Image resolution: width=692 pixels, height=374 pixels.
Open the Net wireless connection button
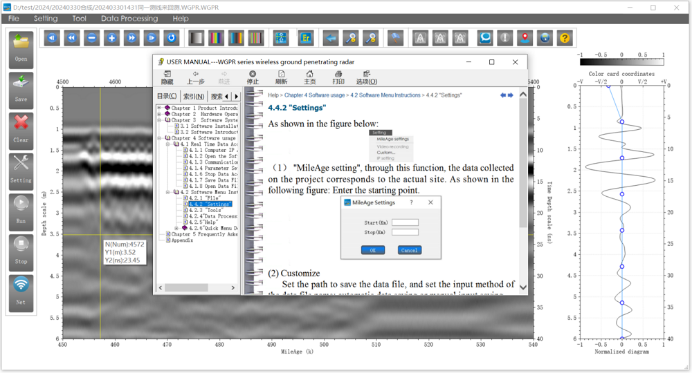point(21,293)
